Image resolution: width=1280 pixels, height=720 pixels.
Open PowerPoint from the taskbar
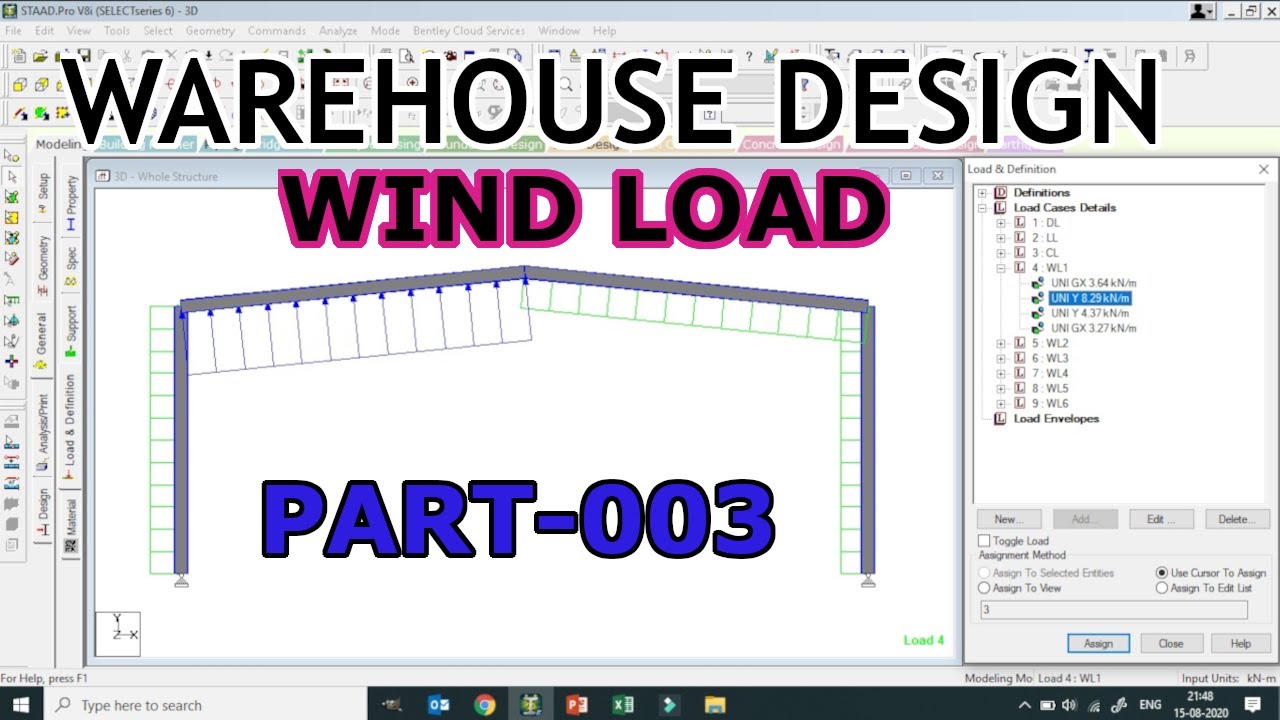tap(577, 704)
